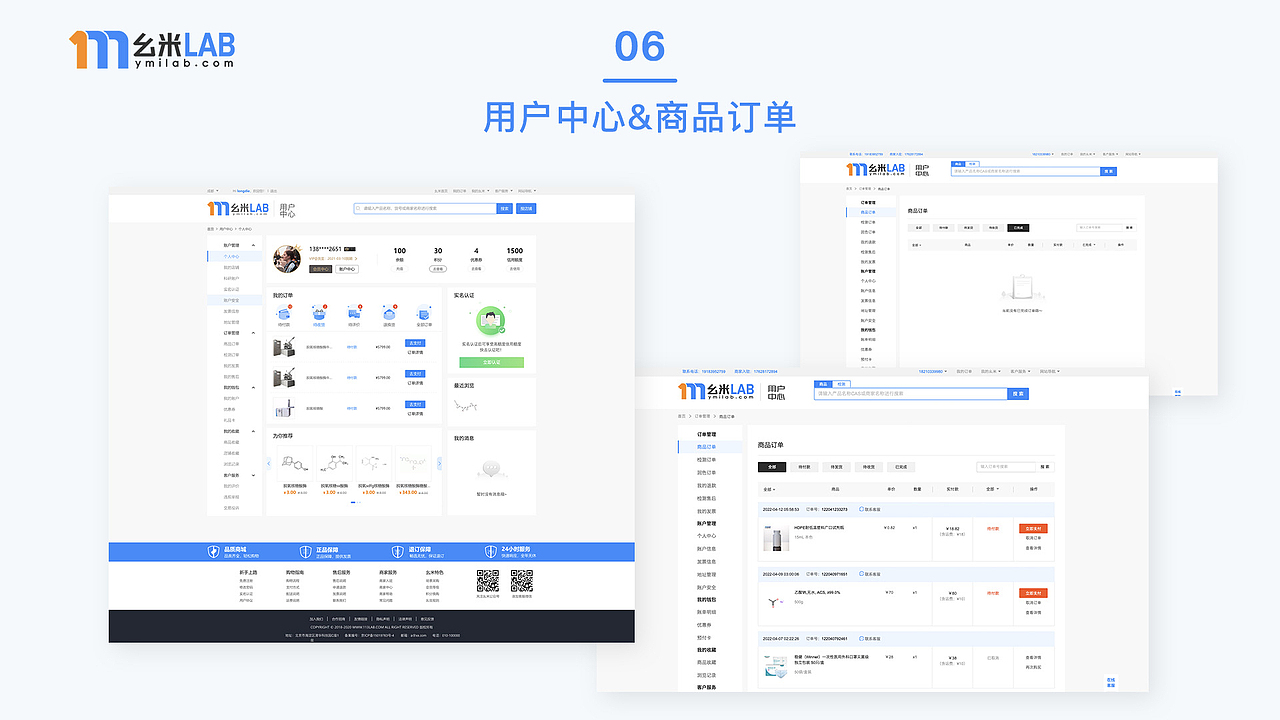
Task: Open 退换货 envelope icon in user center page
Action: tap(389, 314)
